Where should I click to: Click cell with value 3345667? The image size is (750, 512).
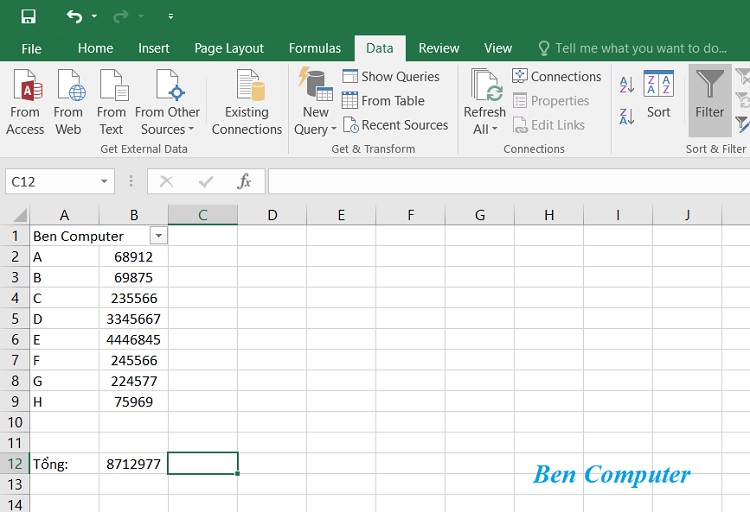(134, 319)
